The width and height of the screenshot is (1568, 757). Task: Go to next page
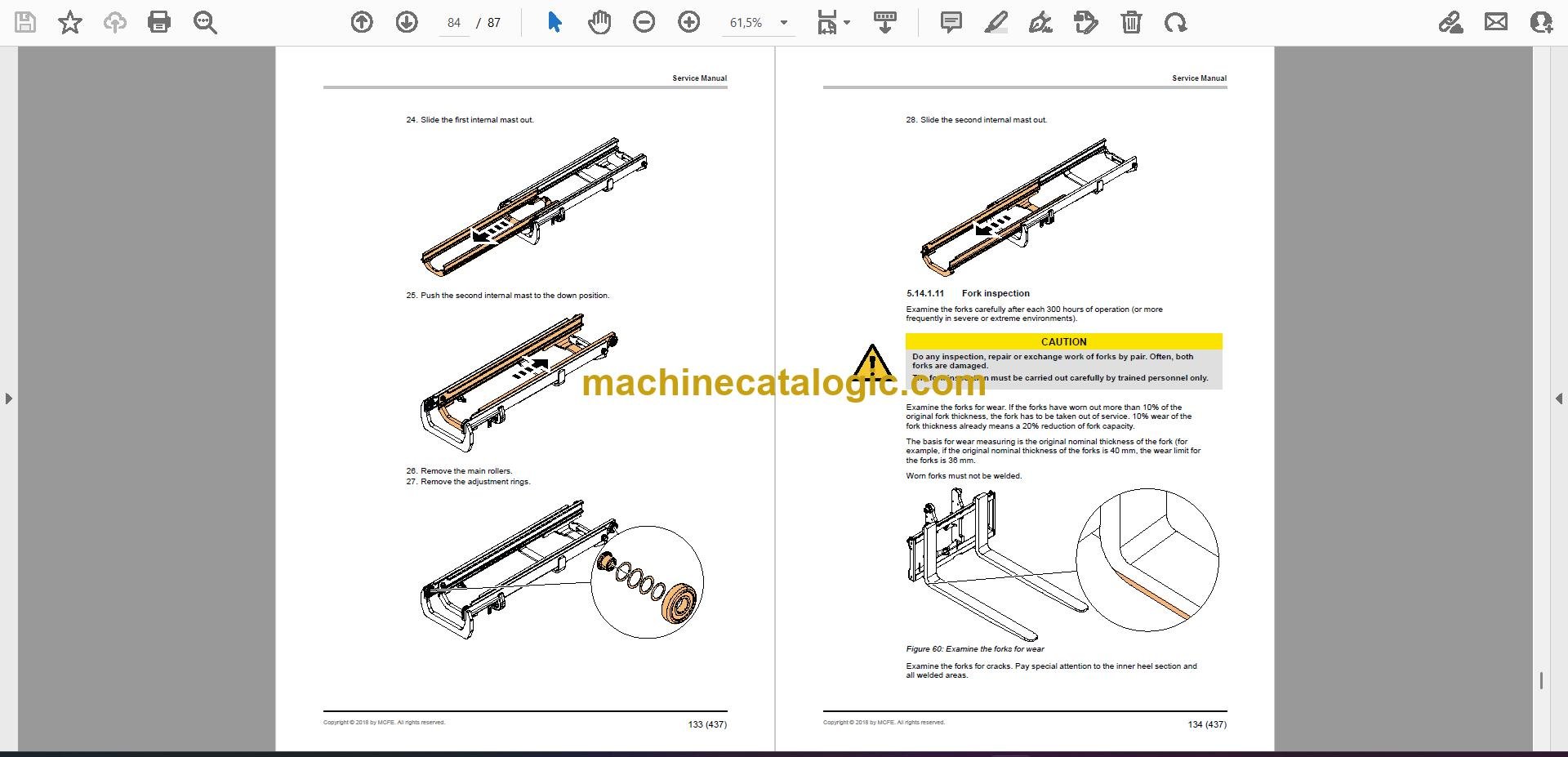(407, 22)
